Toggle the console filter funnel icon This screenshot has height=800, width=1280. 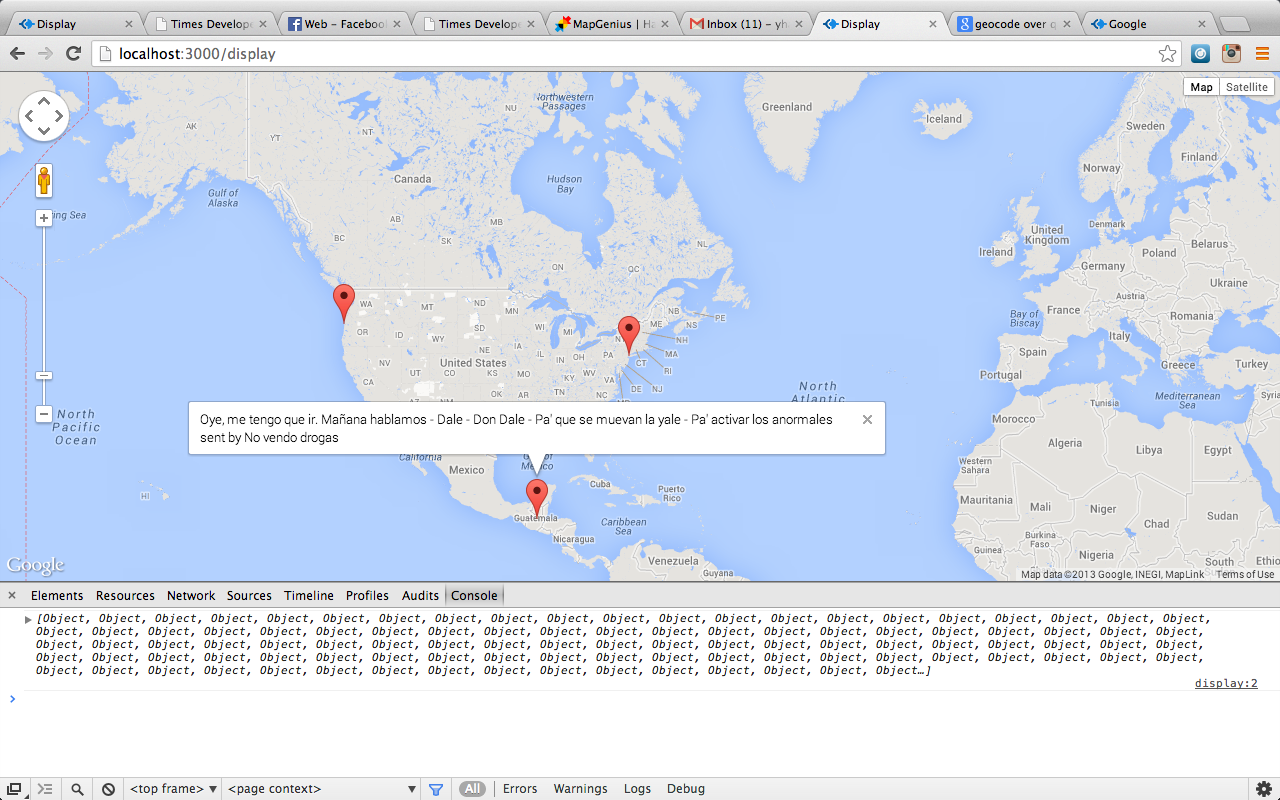(436, 789)
